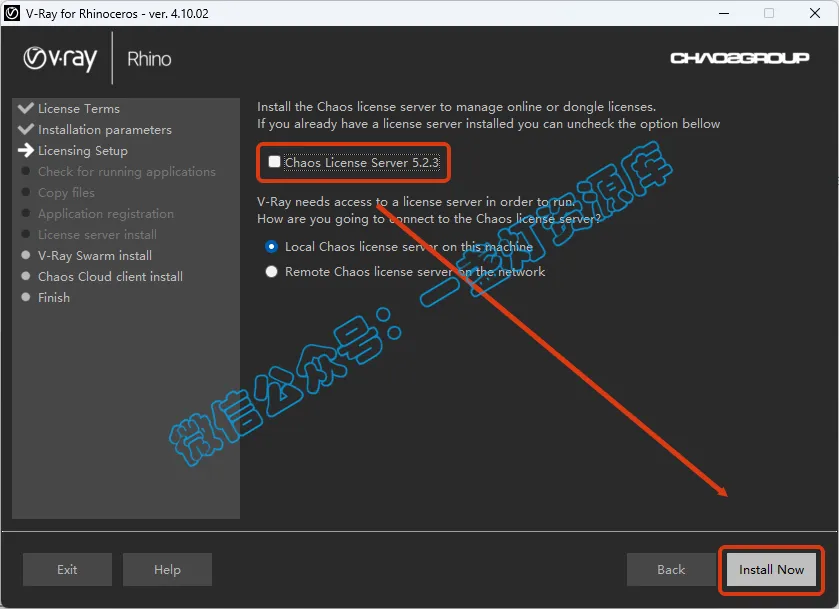Click the Install Now button
The height and width of the screenshot is (609, 839).
pos(771,569)
